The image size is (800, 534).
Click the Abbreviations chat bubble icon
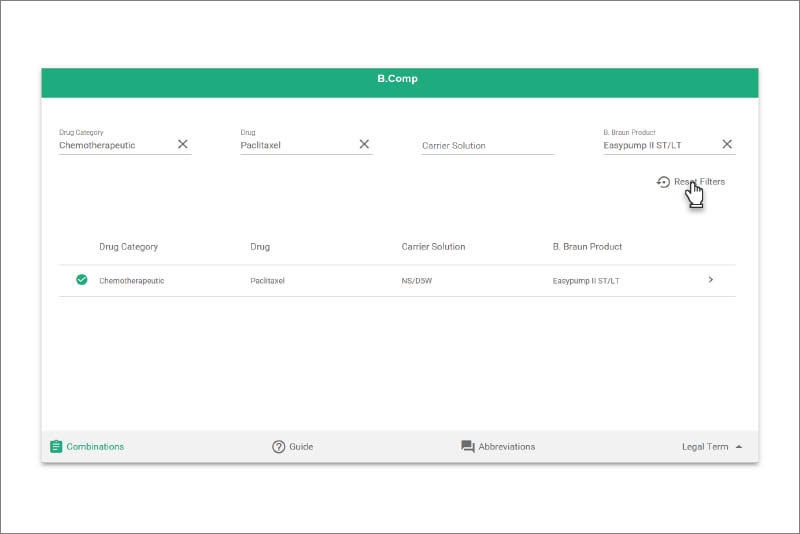pos(468,446)
